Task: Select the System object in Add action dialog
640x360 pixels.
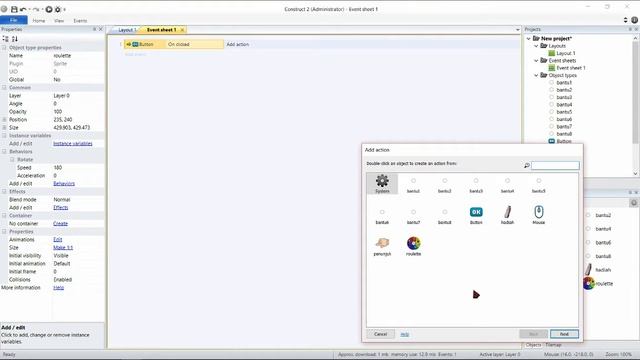Action: point(382,184)
